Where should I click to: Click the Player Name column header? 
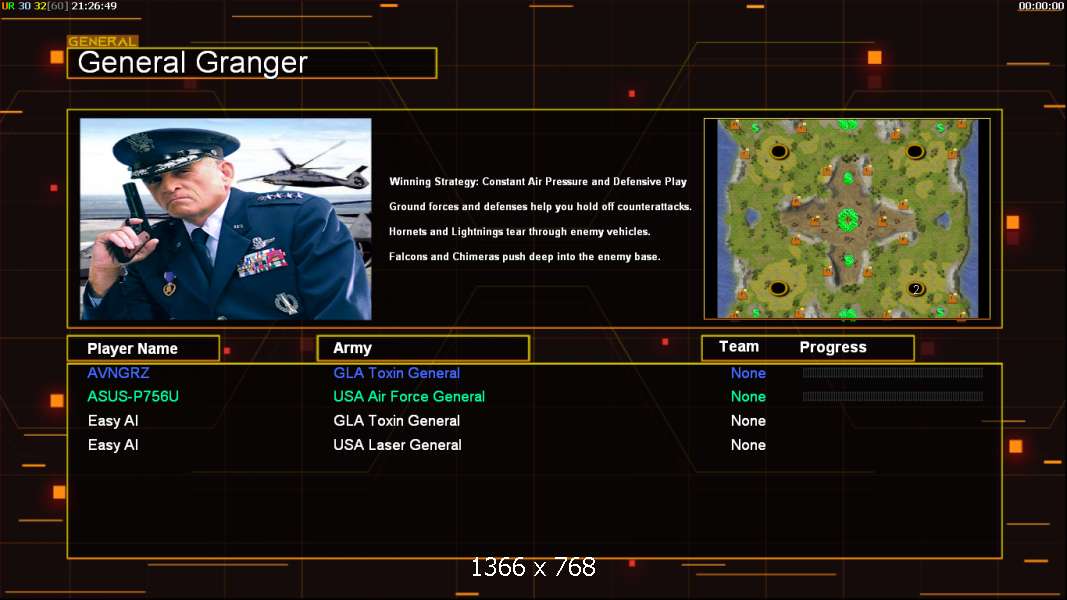click(x=144, y=348)
